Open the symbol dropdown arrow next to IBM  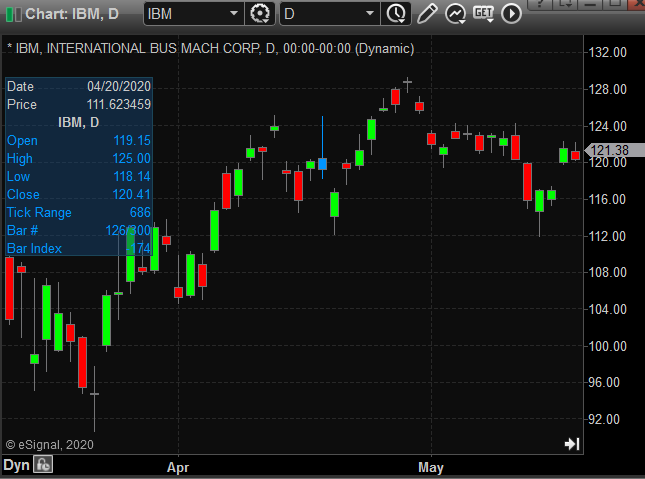click(x=234, y=14)
